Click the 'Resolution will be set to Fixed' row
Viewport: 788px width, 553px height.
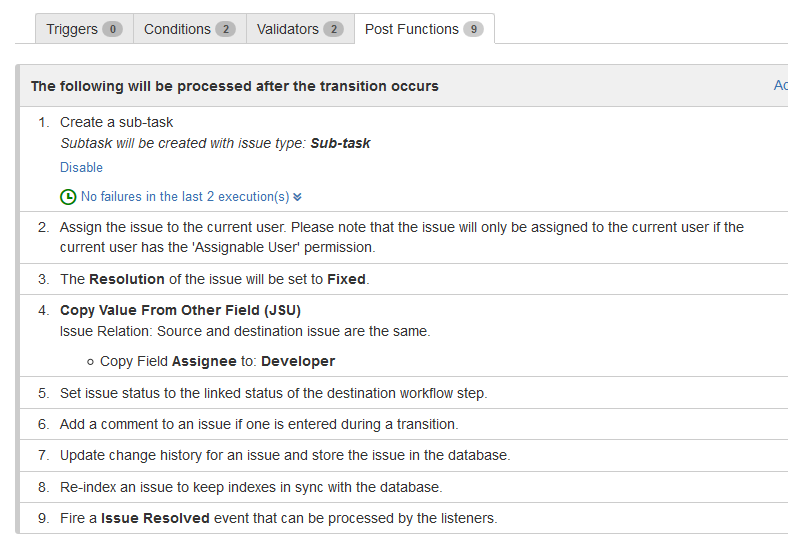point(404,279)
